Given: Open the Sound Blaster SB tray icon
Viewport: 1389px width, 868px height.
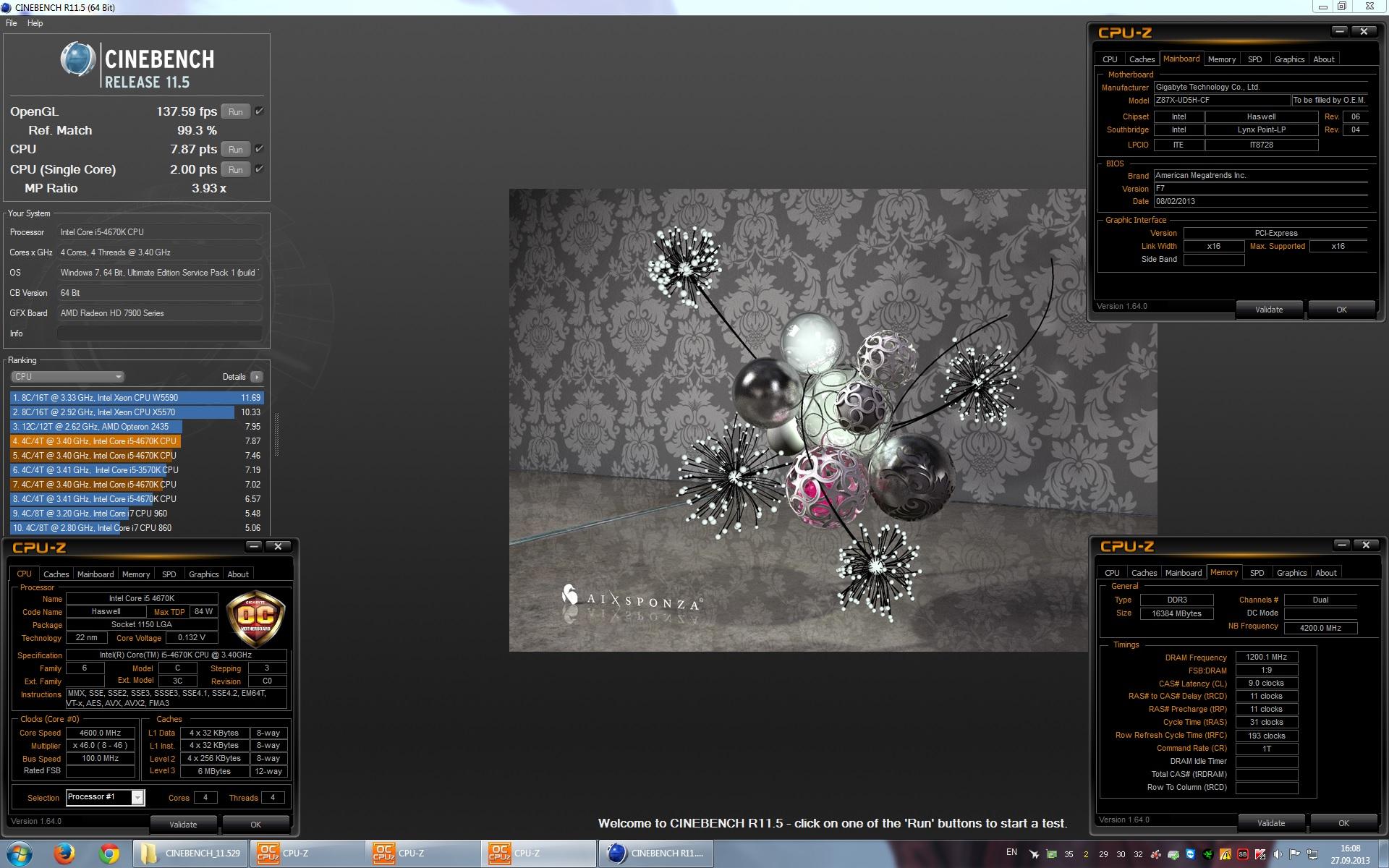Looking at the screenshot, I should click(x=1243, y=854).
